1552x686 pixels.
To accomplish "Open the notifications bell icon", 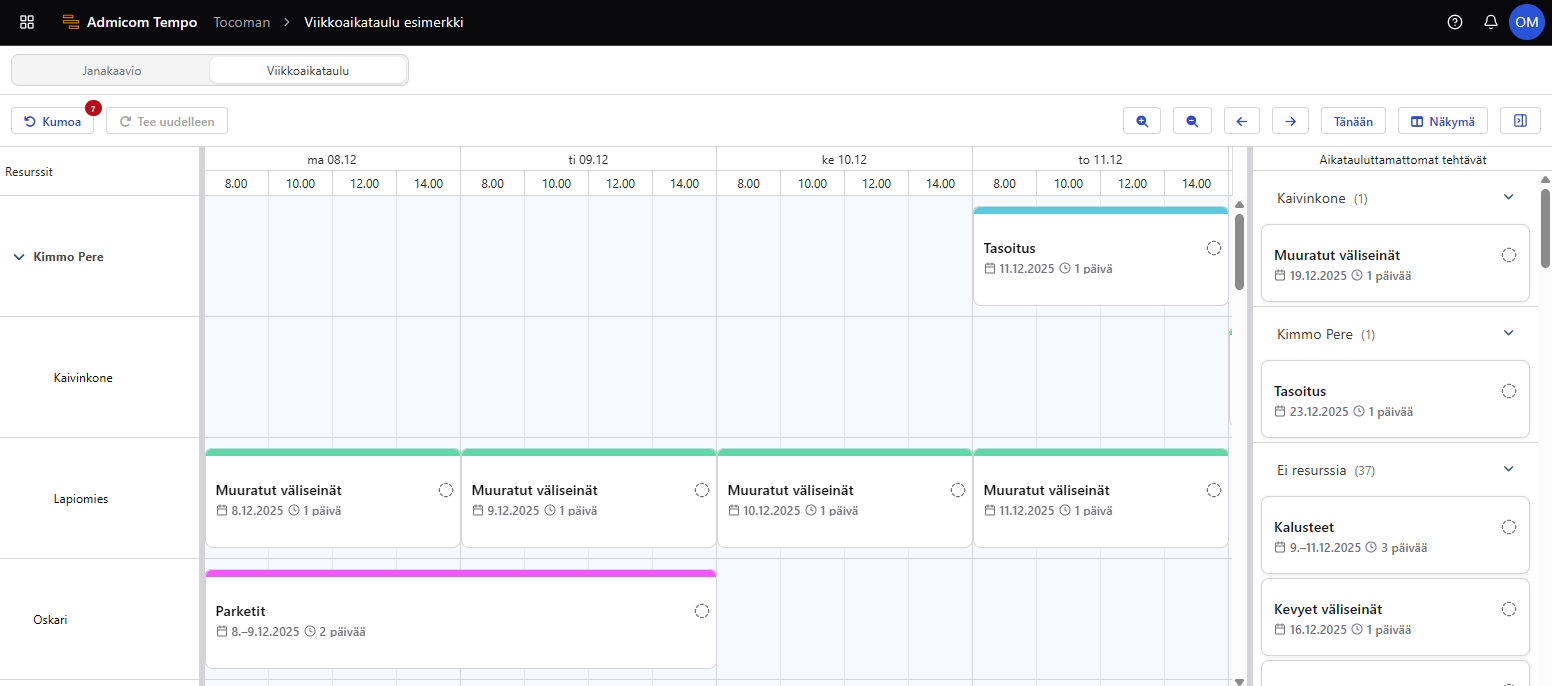I will coord(1491,22).
